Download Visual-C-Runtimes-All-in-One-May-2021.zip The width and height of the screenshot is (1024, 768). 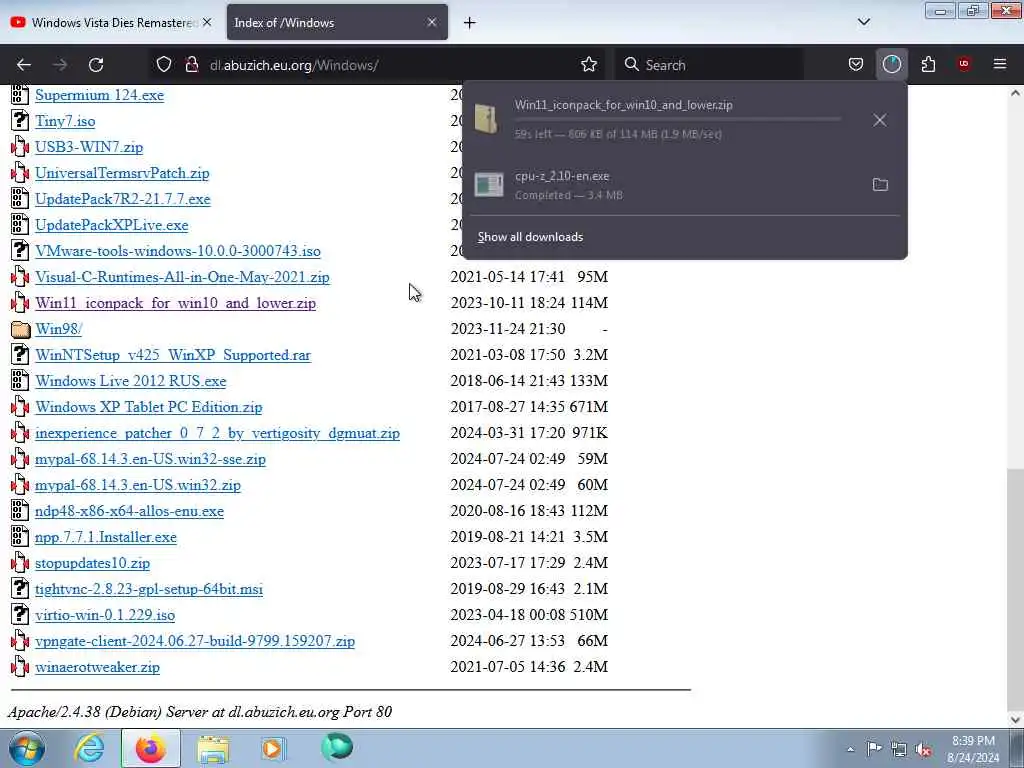[x=182, y=277]
